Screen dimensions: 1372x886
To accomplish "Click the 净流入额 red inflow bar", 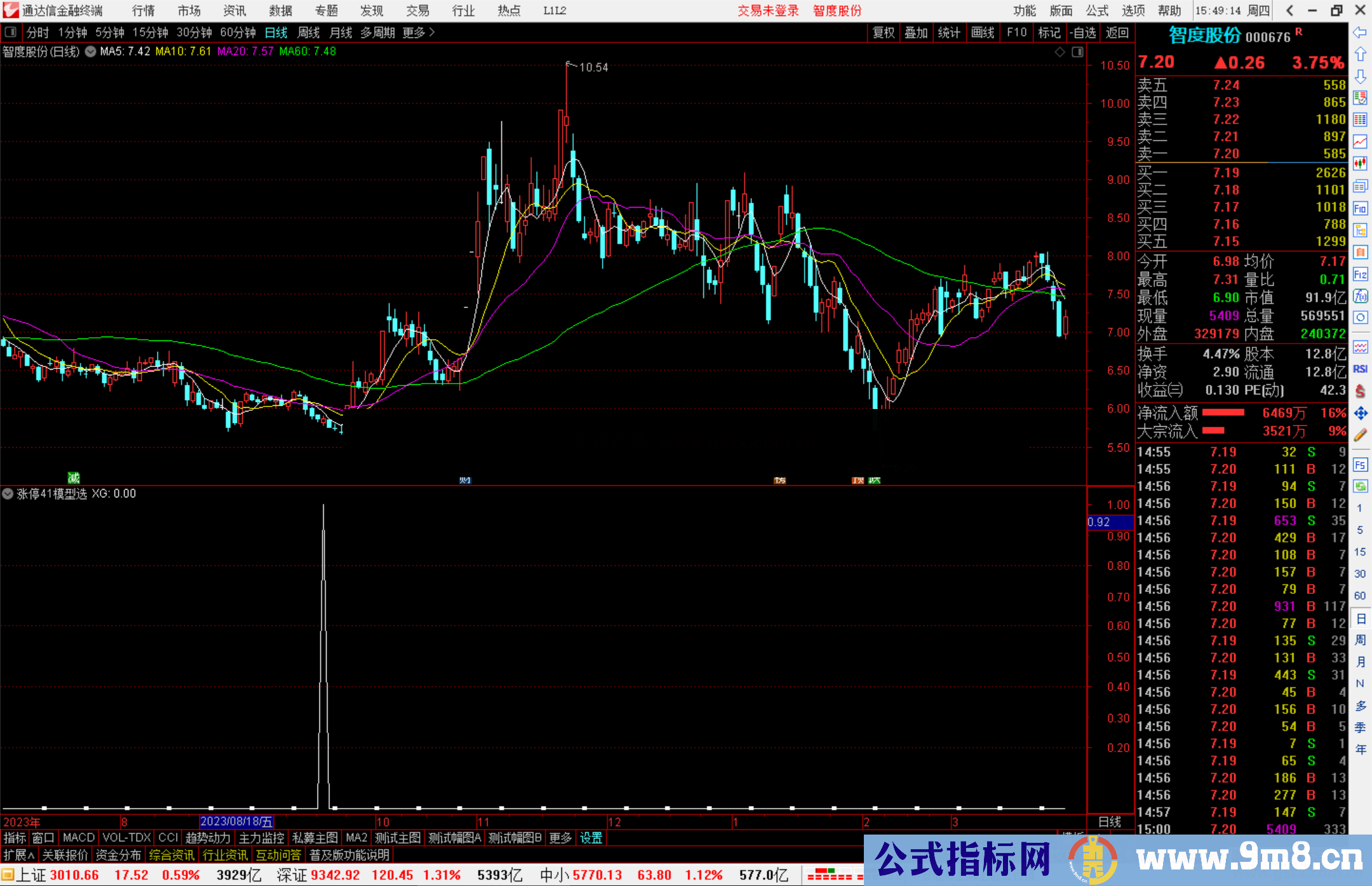I will tap(1223, 413).
